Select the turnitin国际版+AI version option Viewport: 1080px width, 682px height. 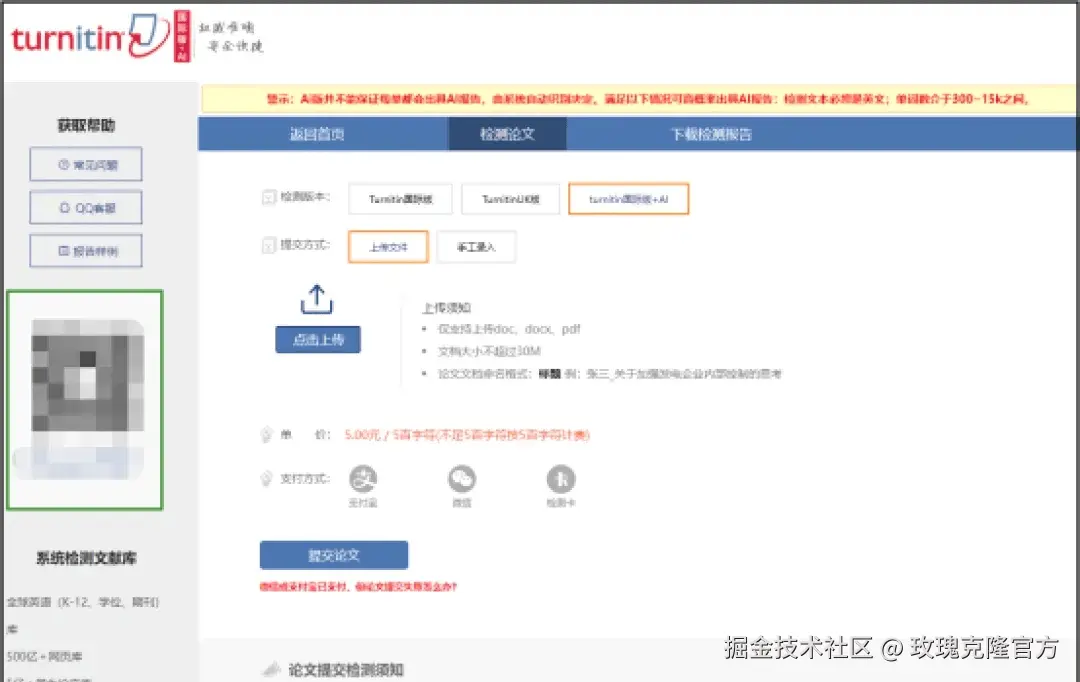[x=628, y=199]
